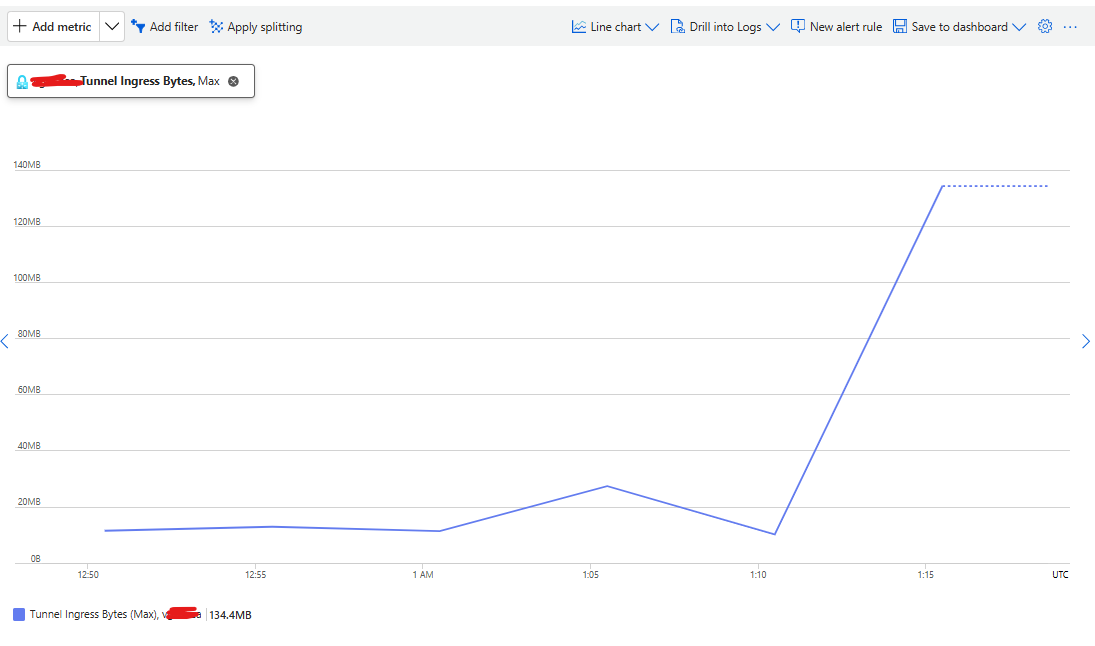Shift chart time range forward with right arrow
This screenshot has width=1095, height=646.
[1086, 341]
